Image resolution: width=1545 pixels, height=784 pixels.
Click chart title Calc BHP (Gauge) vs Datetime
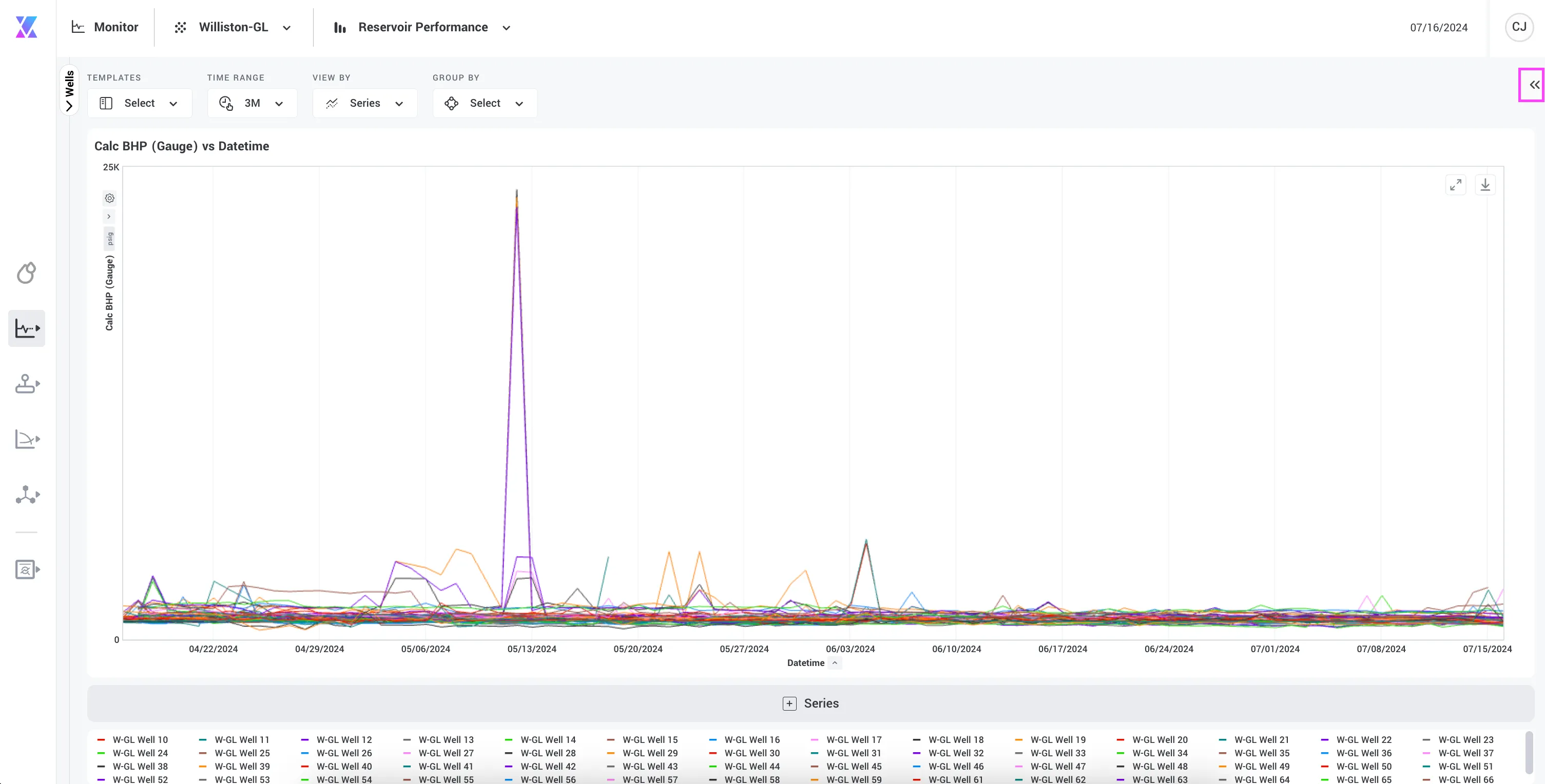182,146
